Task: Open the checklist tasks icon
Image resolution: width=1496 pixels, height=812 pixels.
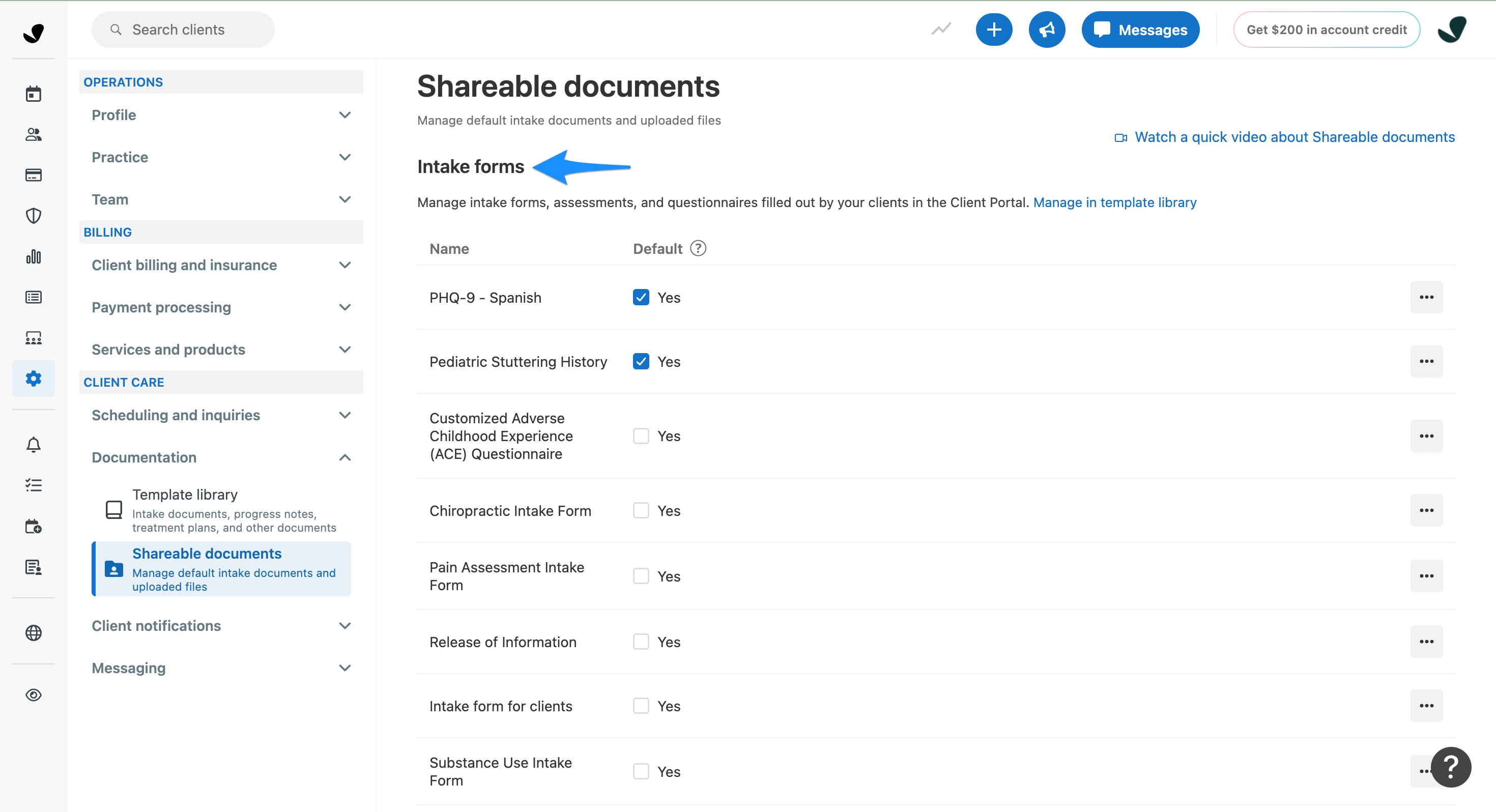Action: (33, 485)
